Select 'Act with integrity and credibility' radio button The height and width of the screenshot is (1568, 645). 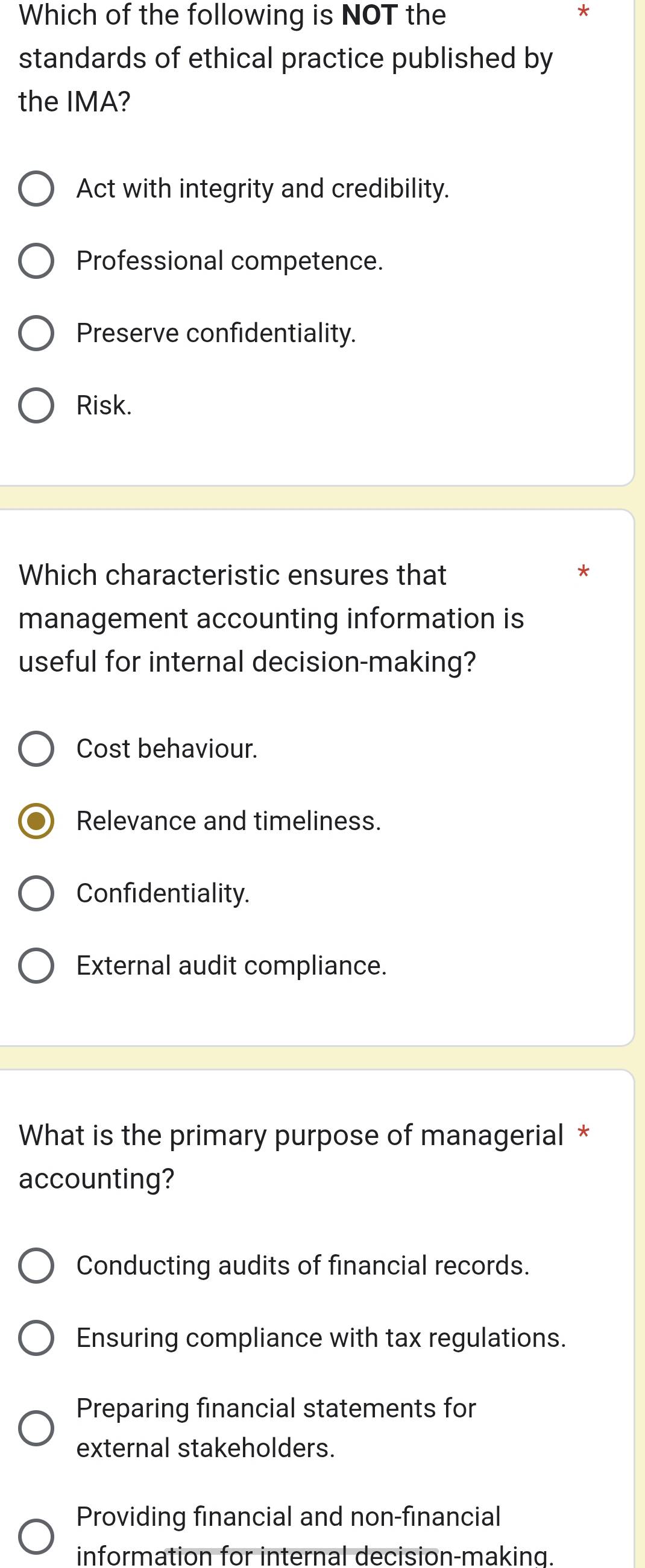36,189
